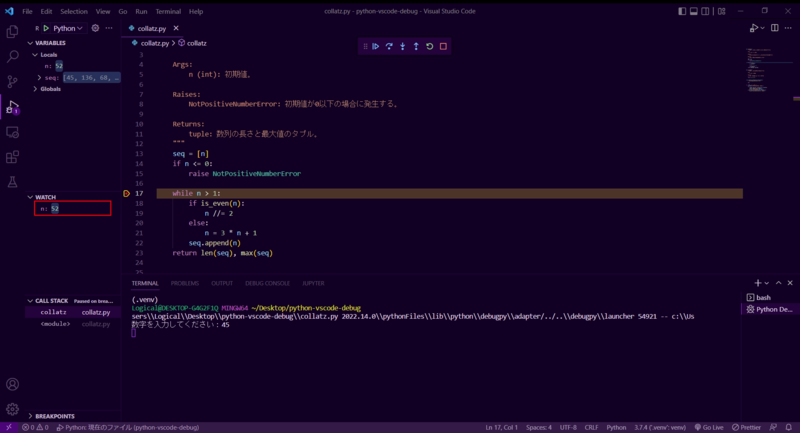
Task: Click the notifications bell in status bar
Action: [789, 427]
